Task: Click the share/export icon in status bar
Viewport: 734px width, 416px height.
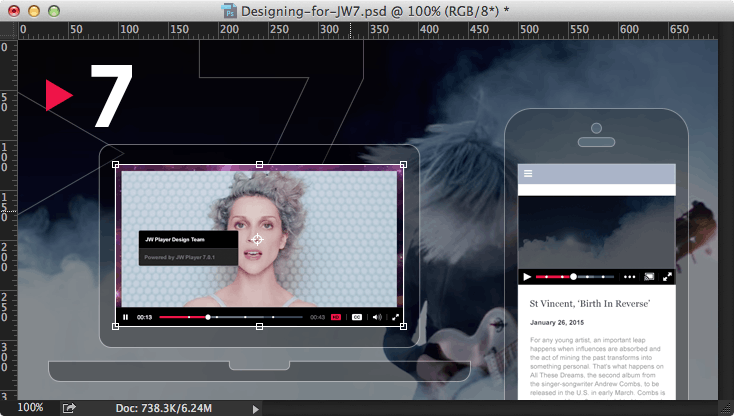Action: [69, 408]
